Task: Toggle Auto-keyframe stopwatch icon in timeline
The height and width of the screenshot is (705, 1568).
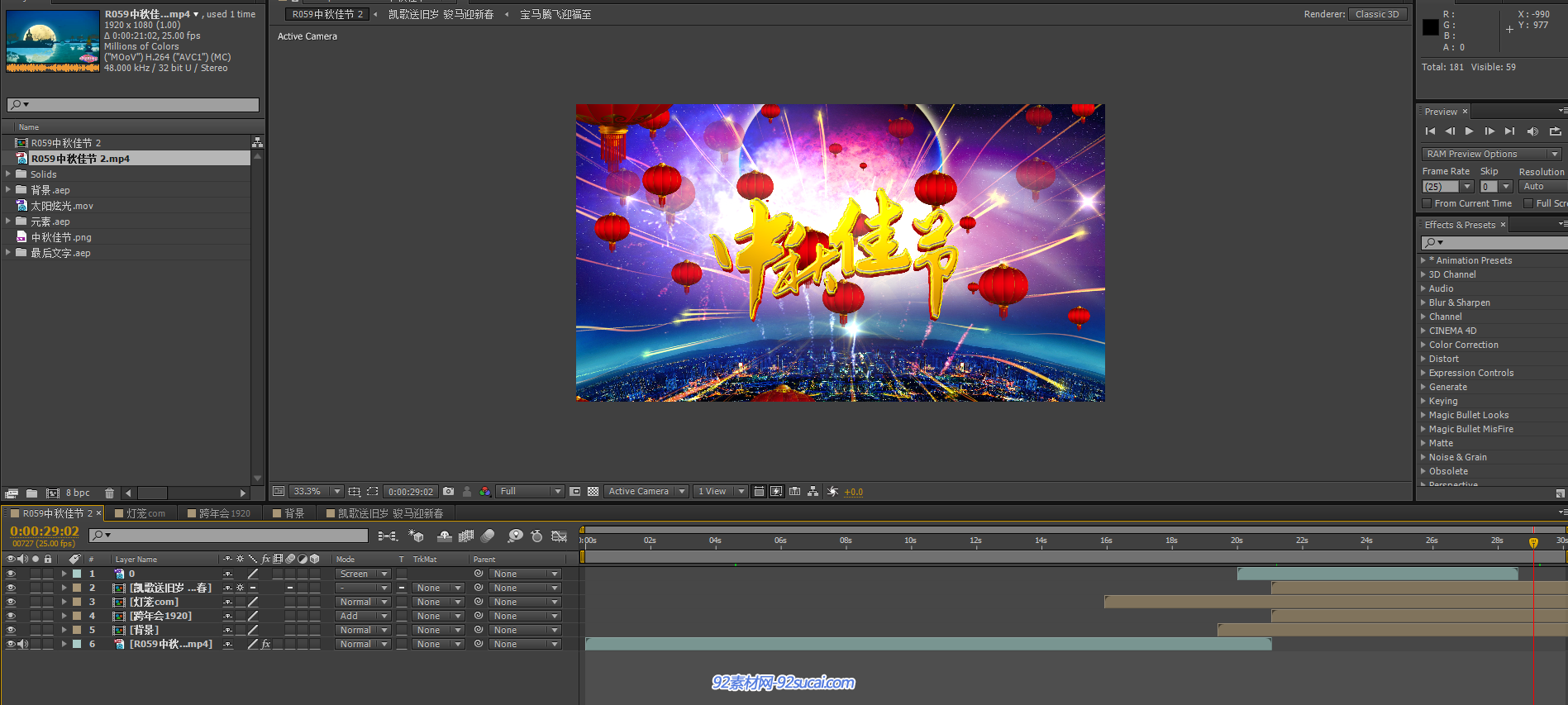Action: coord(536,536)
